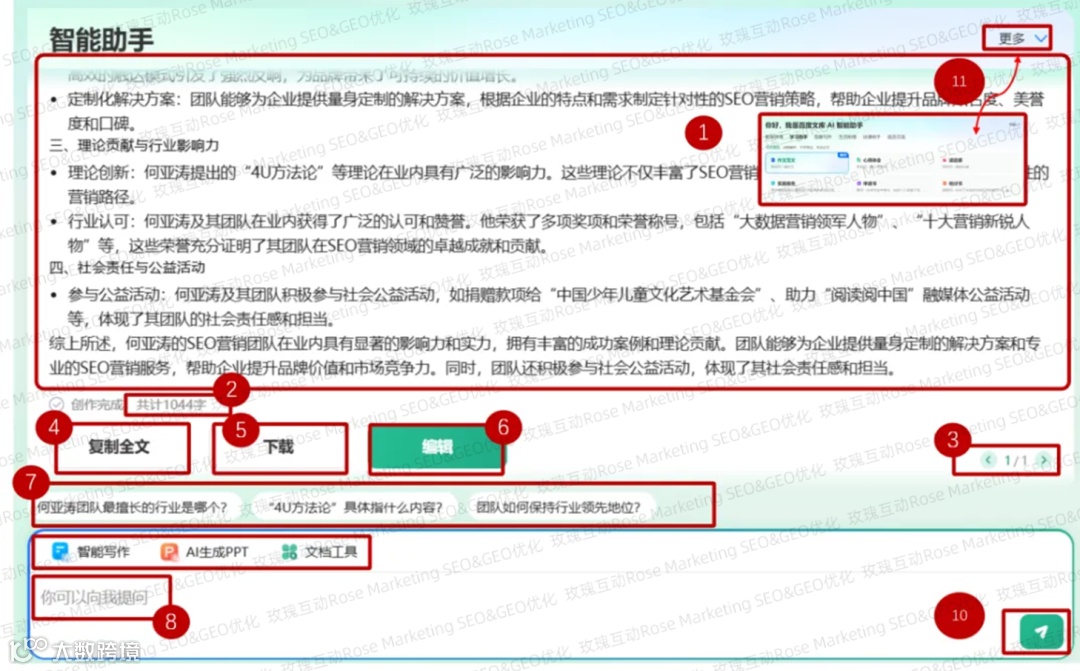
Task: Click the 共计1044字 word count text
Action: (171, 404)
